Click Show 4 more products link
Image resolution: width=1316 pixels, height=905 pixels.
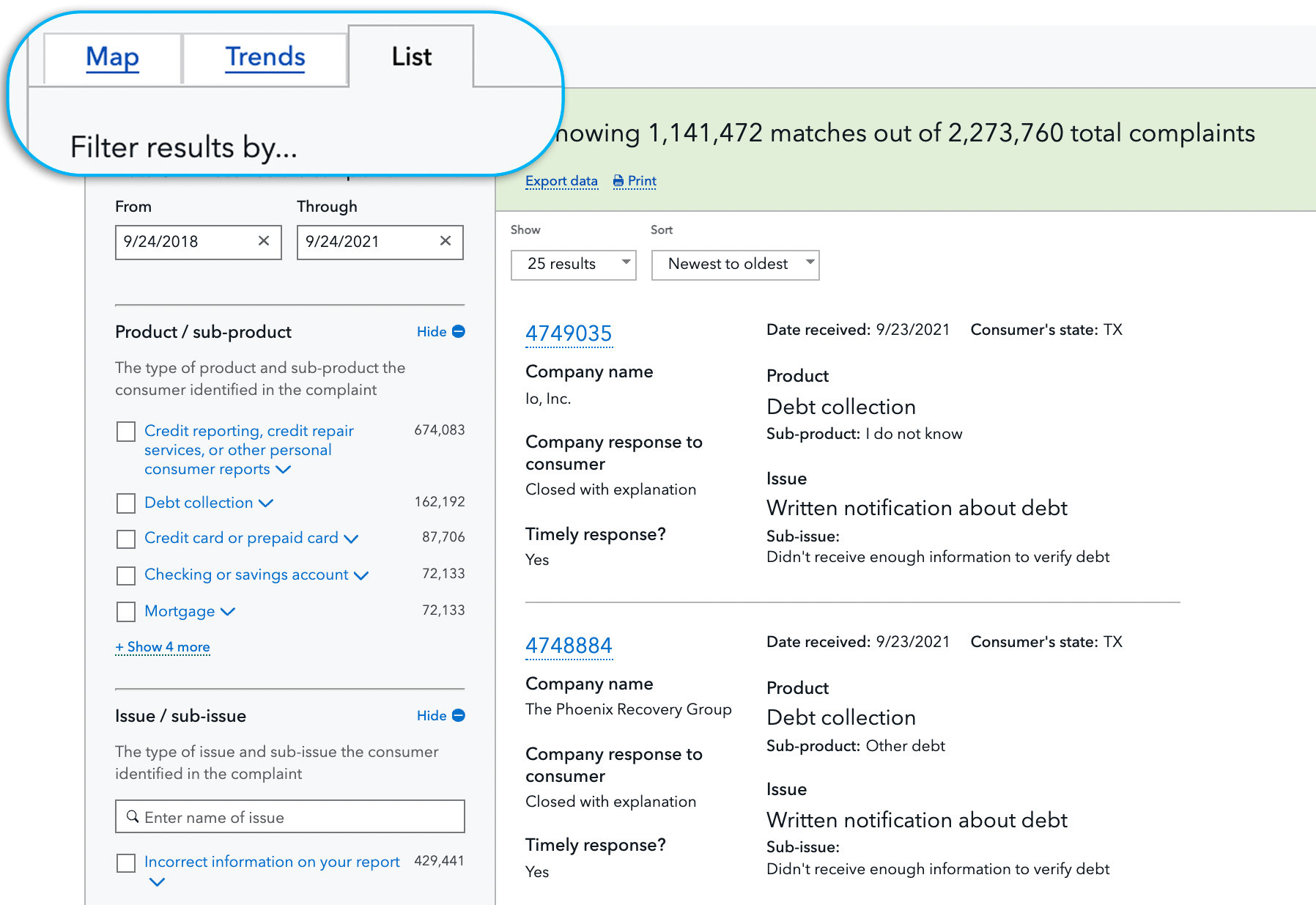[163, 647]
